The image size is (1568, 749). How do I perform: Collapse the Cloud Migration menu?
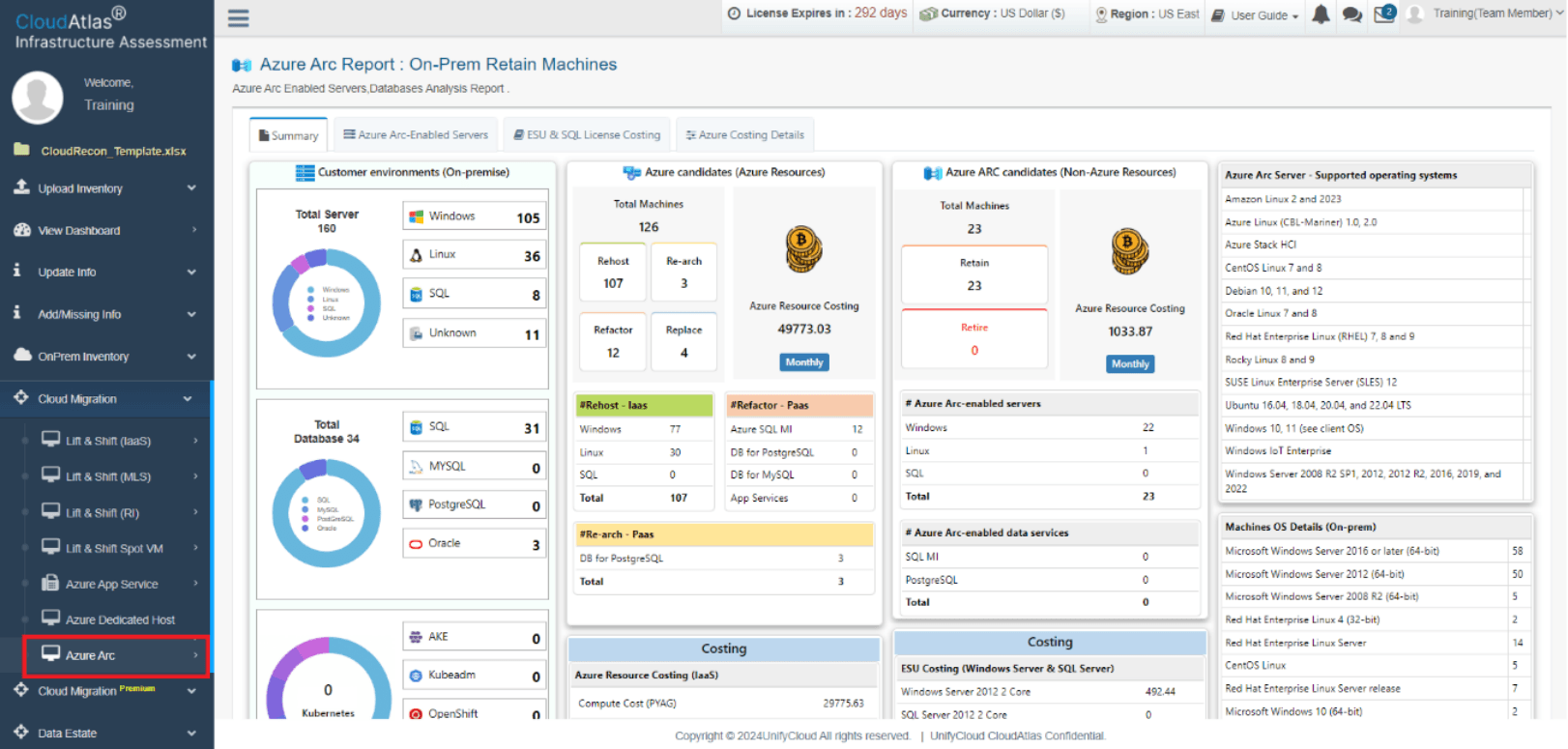[x=106, y=398]
